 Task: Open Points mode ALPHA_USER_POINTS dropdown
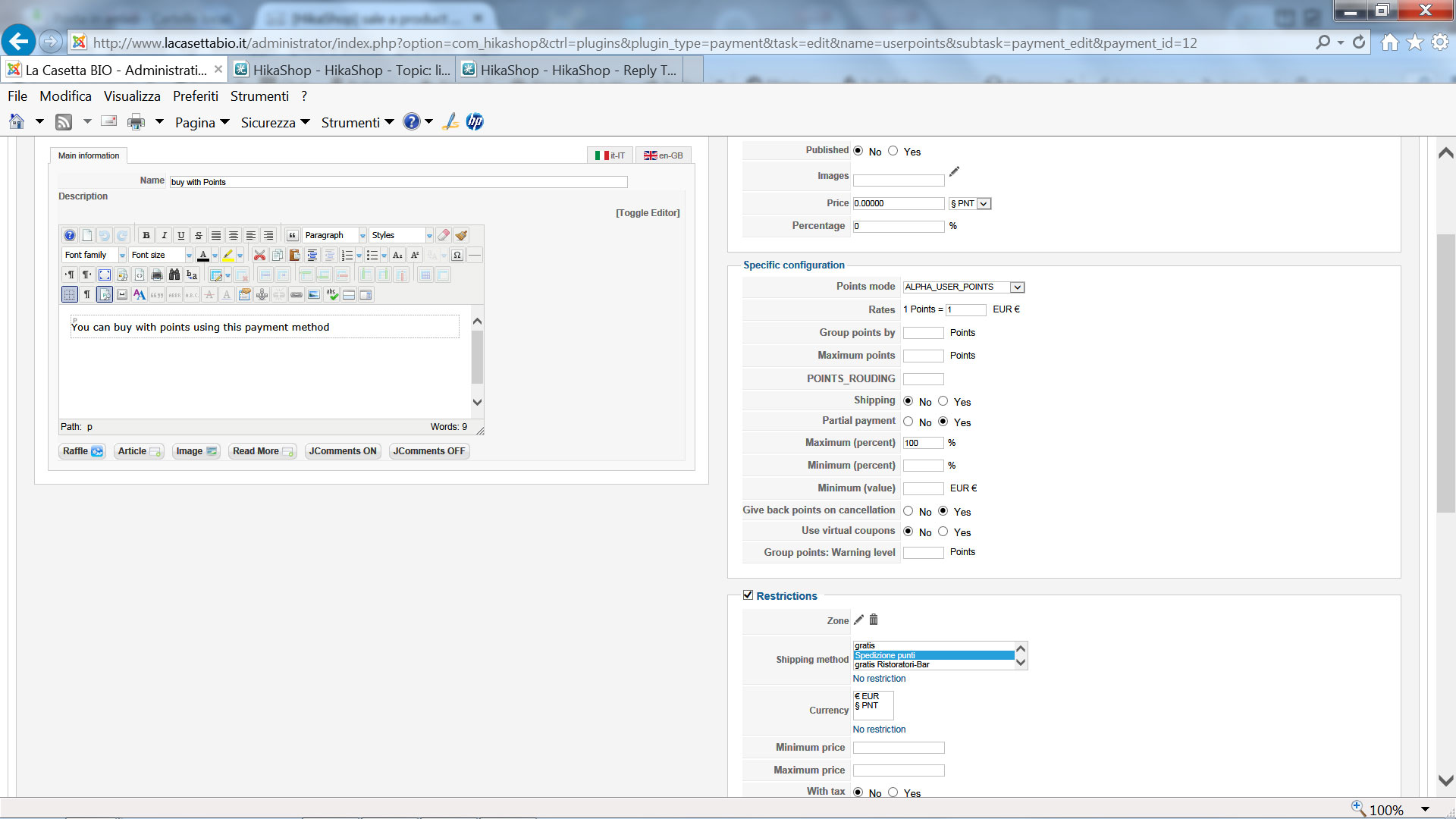coord(1017,287)
